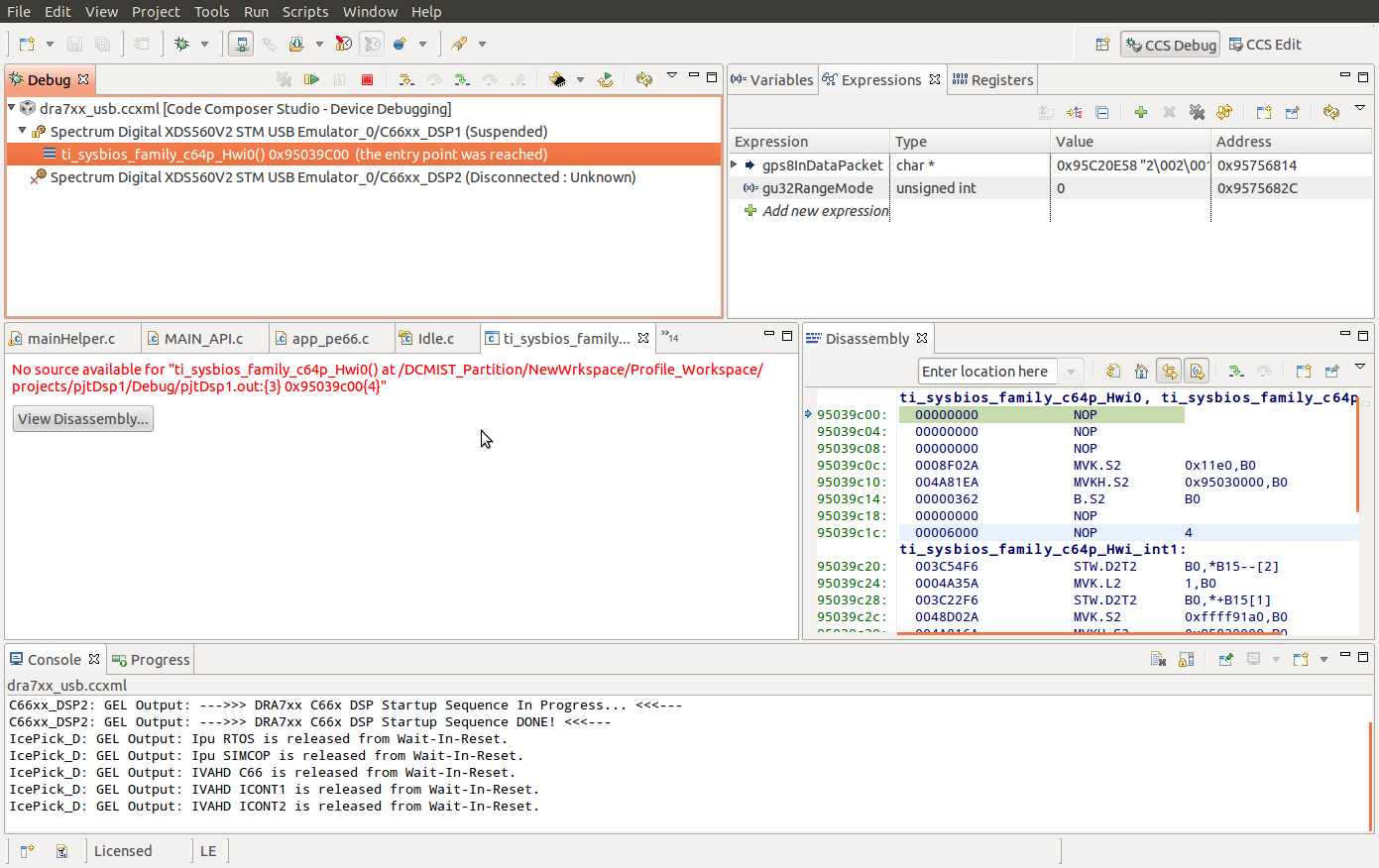Click the Enter location here input field
Screen dimensions: 1379x868
click(988, 372)
